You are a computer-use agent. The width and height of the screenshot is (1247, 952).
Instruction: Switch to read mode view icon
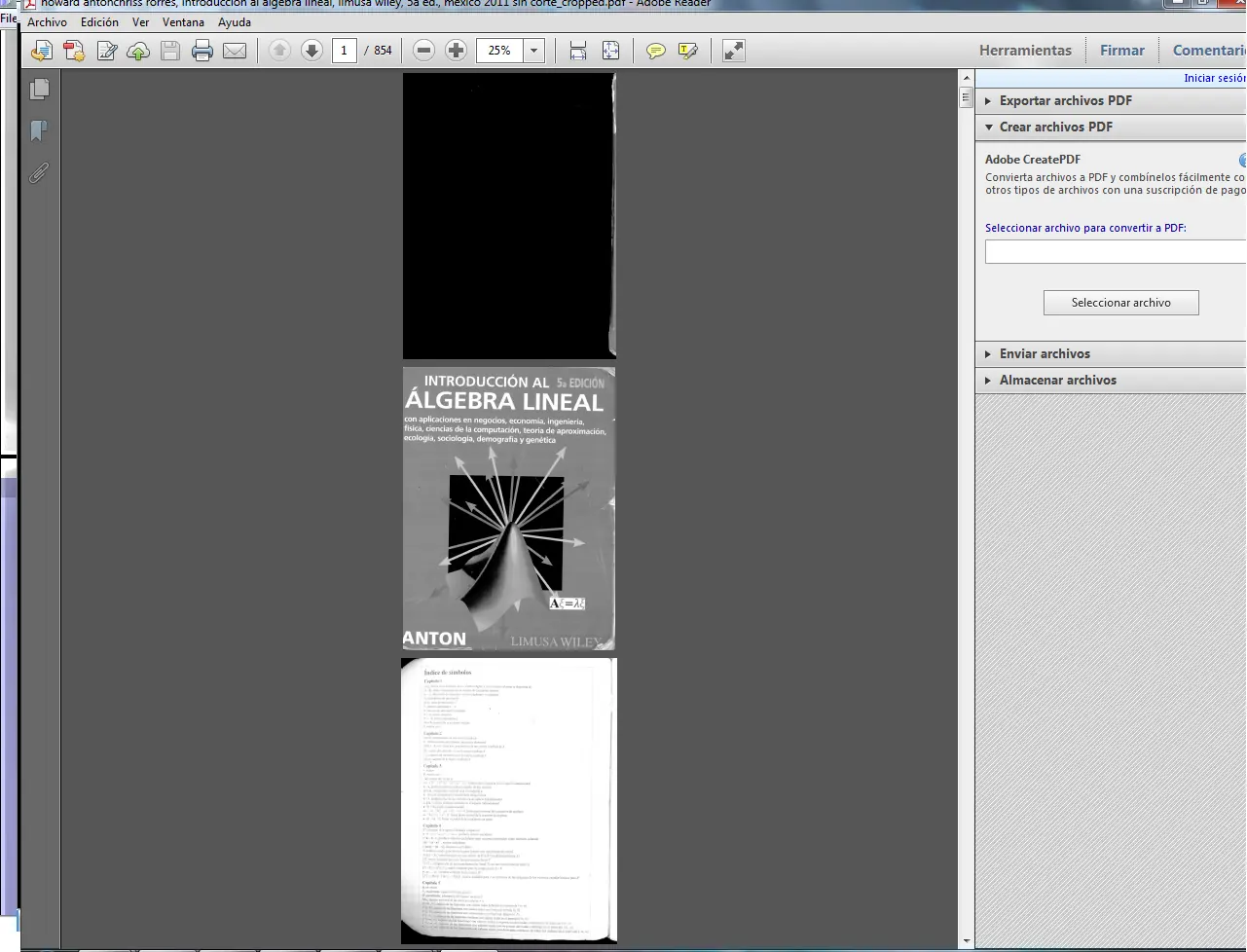pyautogui.click(x=734, y=51)
